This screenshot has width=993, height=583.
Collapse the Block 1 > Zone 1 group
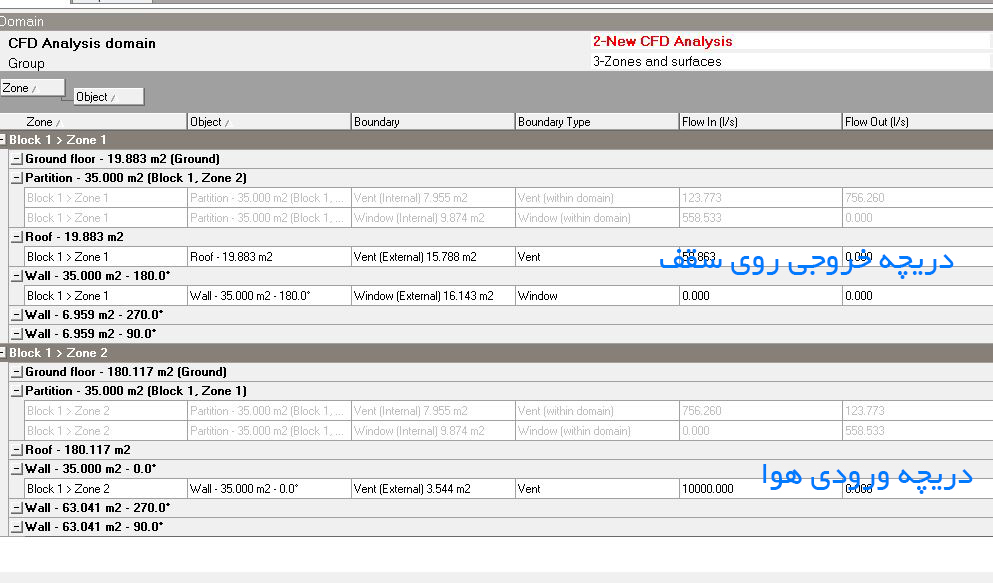coord(3,139)
